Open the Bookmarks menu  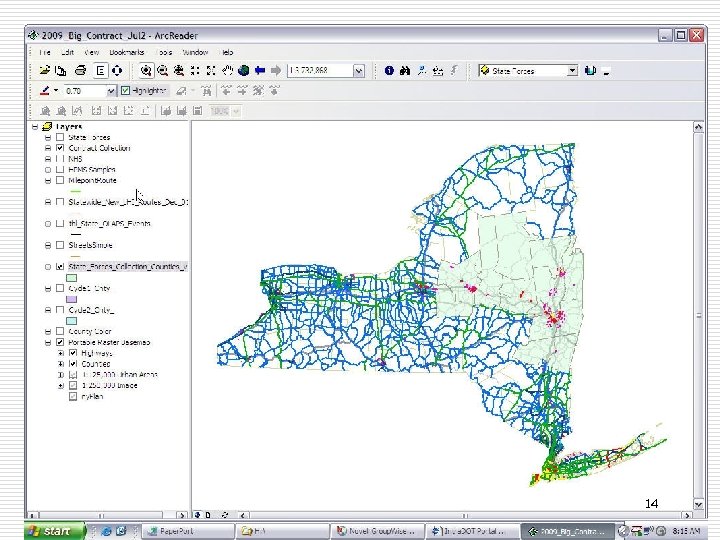point(127,52)
